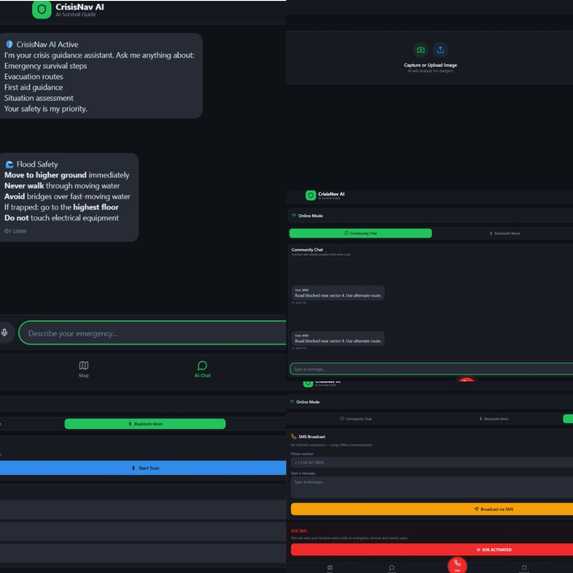Switch to Bluetooth Mesh tab beside green Community Chat
The image size is (573, 573).
[x=505, y=233]
